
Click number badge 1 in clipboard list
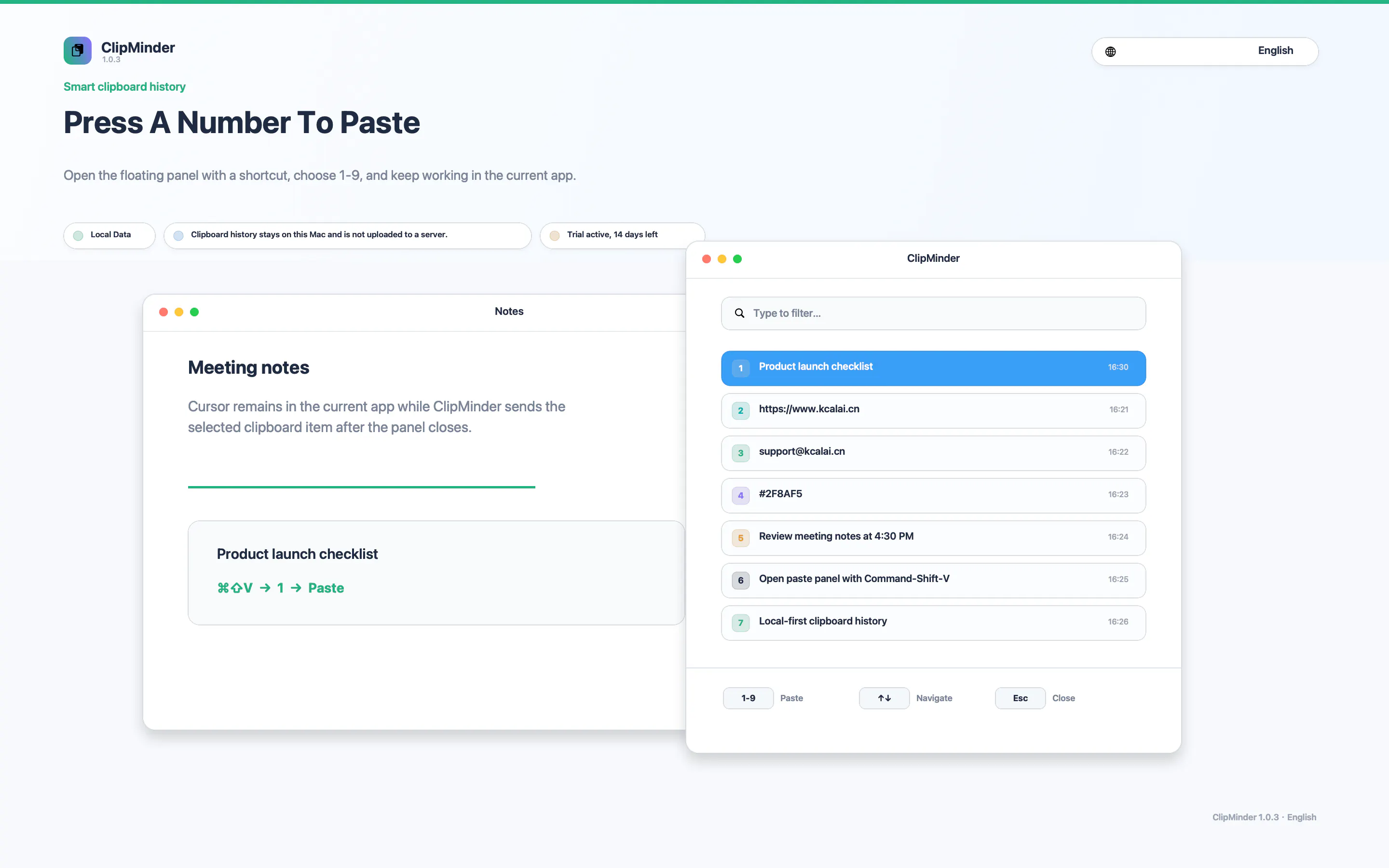point(740,368)
